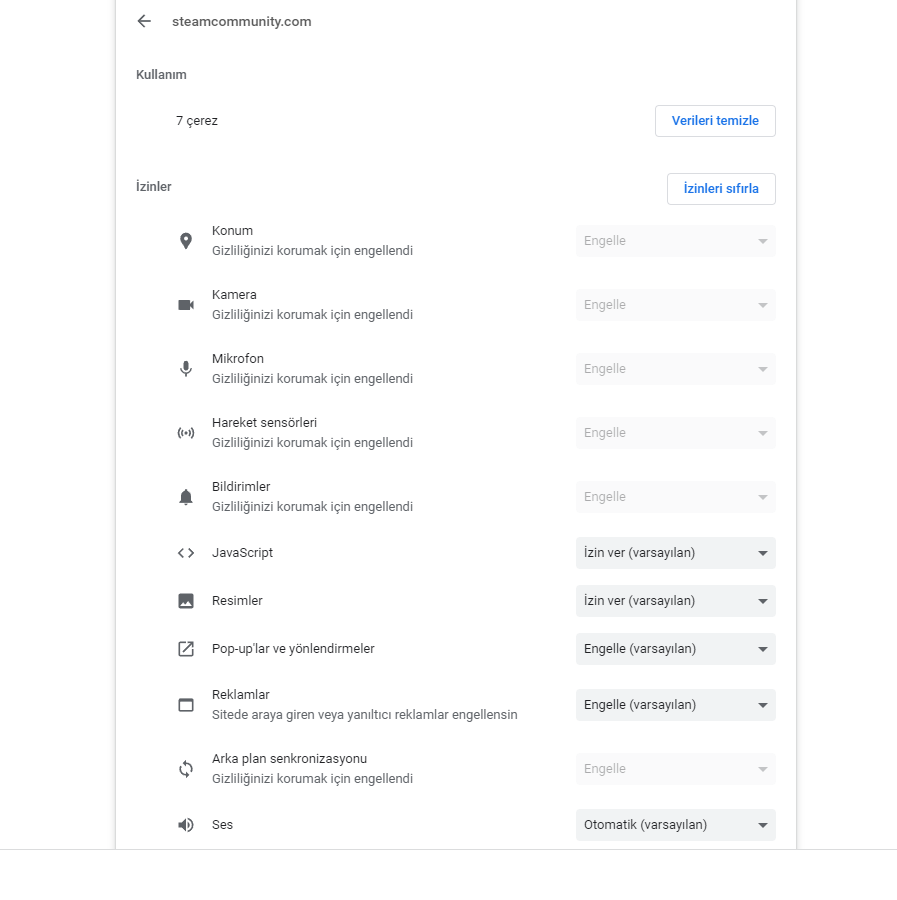Click the Konum location pin icon
This screenshot has height=900, width=897.
click(186, 241)
